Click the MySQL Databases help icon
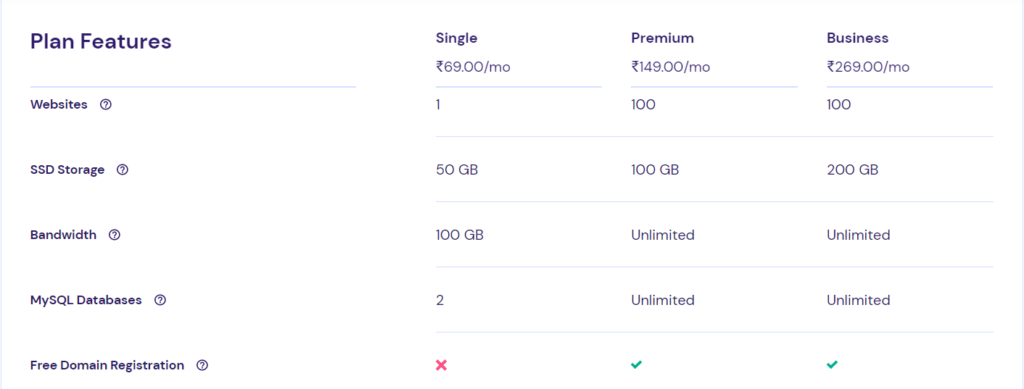 (x=160, y=300)
